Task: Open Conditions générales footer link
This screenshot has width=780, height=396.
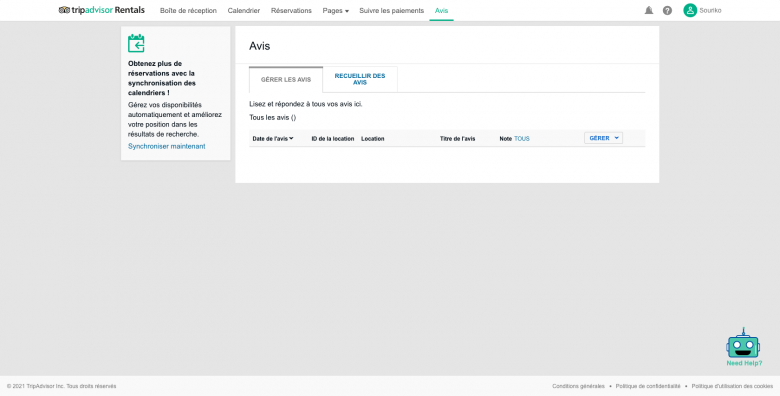Action: [x=579, y=386]
